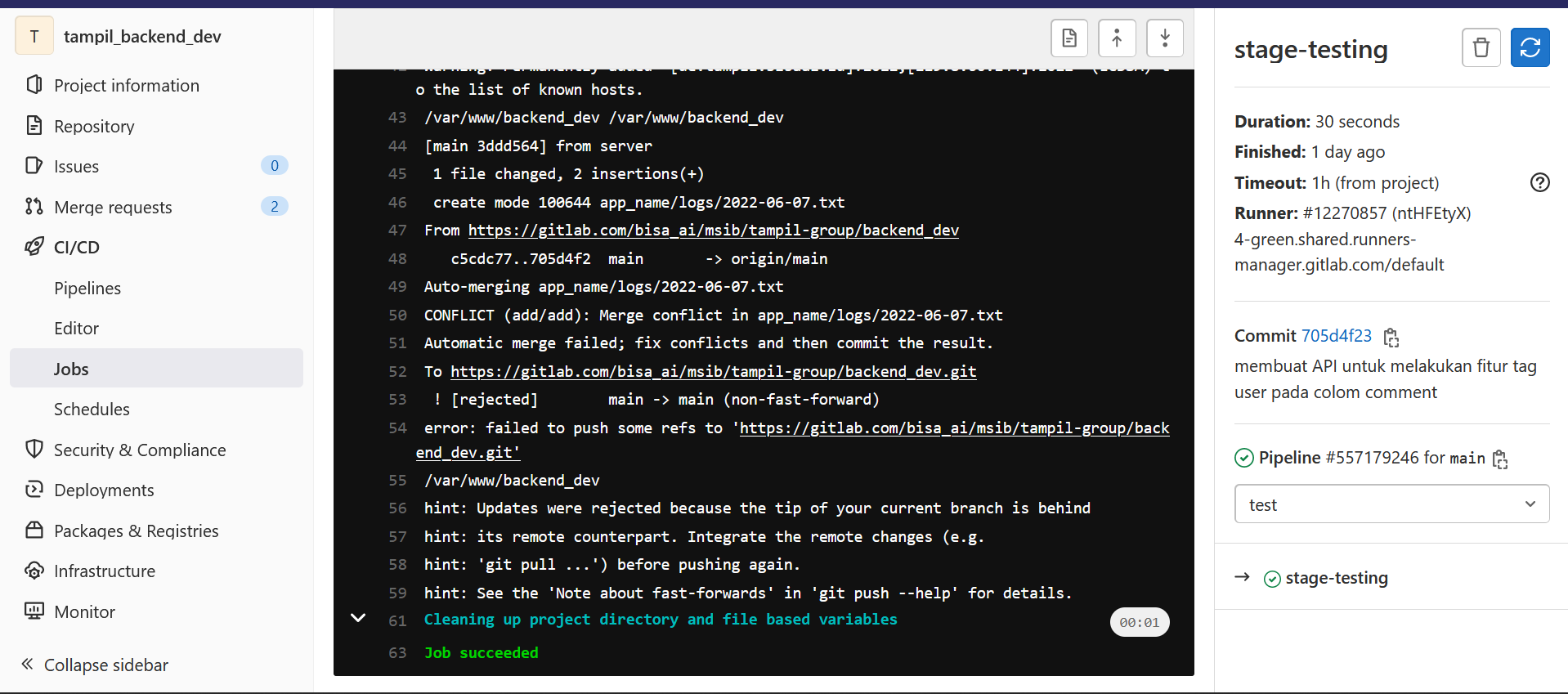Image resolution: width=1568 pixels, height=694 pixels.
Task: Erase job log with trash icon
Action: pyautogui.click(x=1481, y=48)
